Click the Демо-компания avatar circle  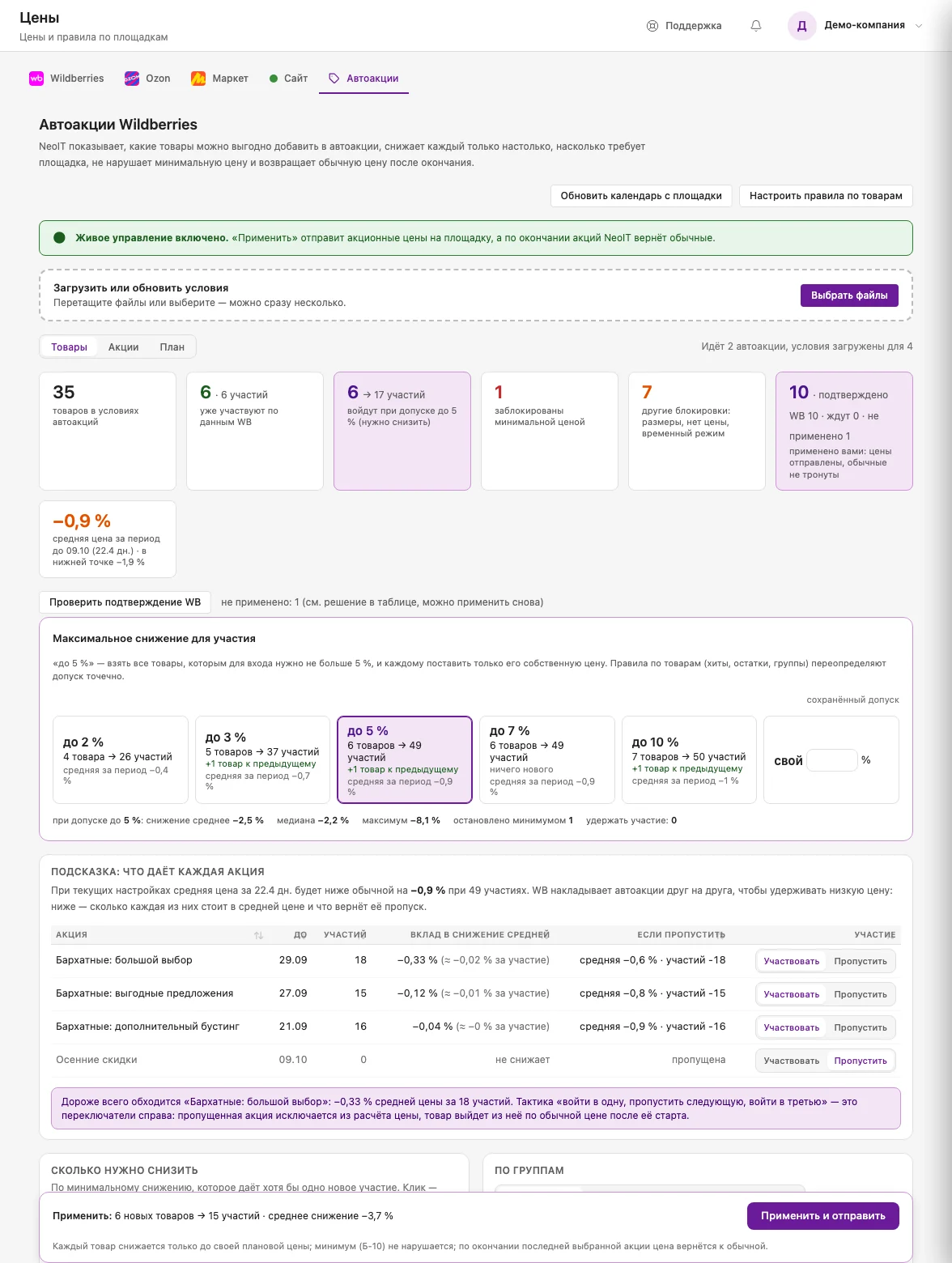(801, 26)
